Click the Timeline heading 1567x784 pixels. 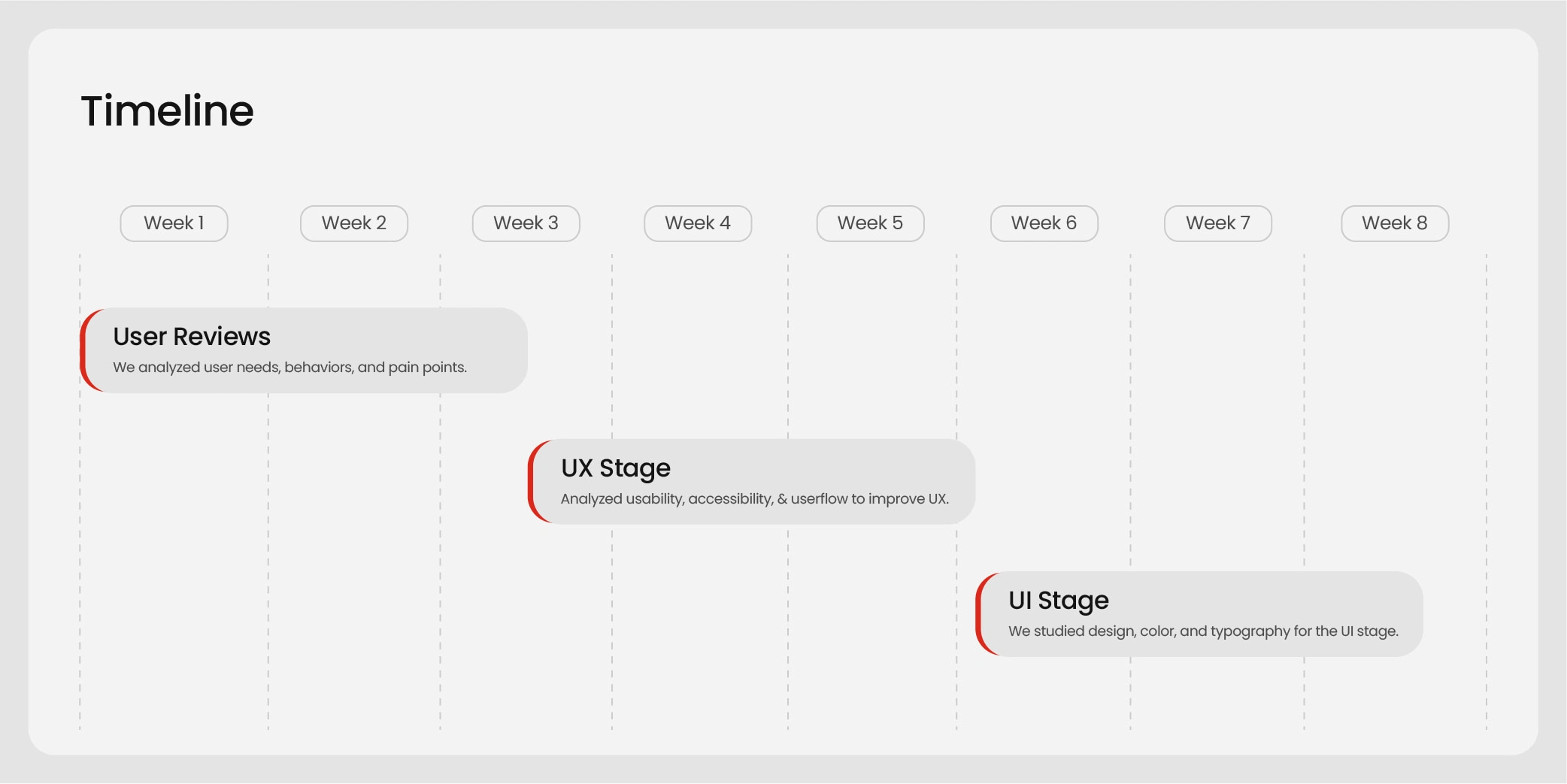pos(167,111)
